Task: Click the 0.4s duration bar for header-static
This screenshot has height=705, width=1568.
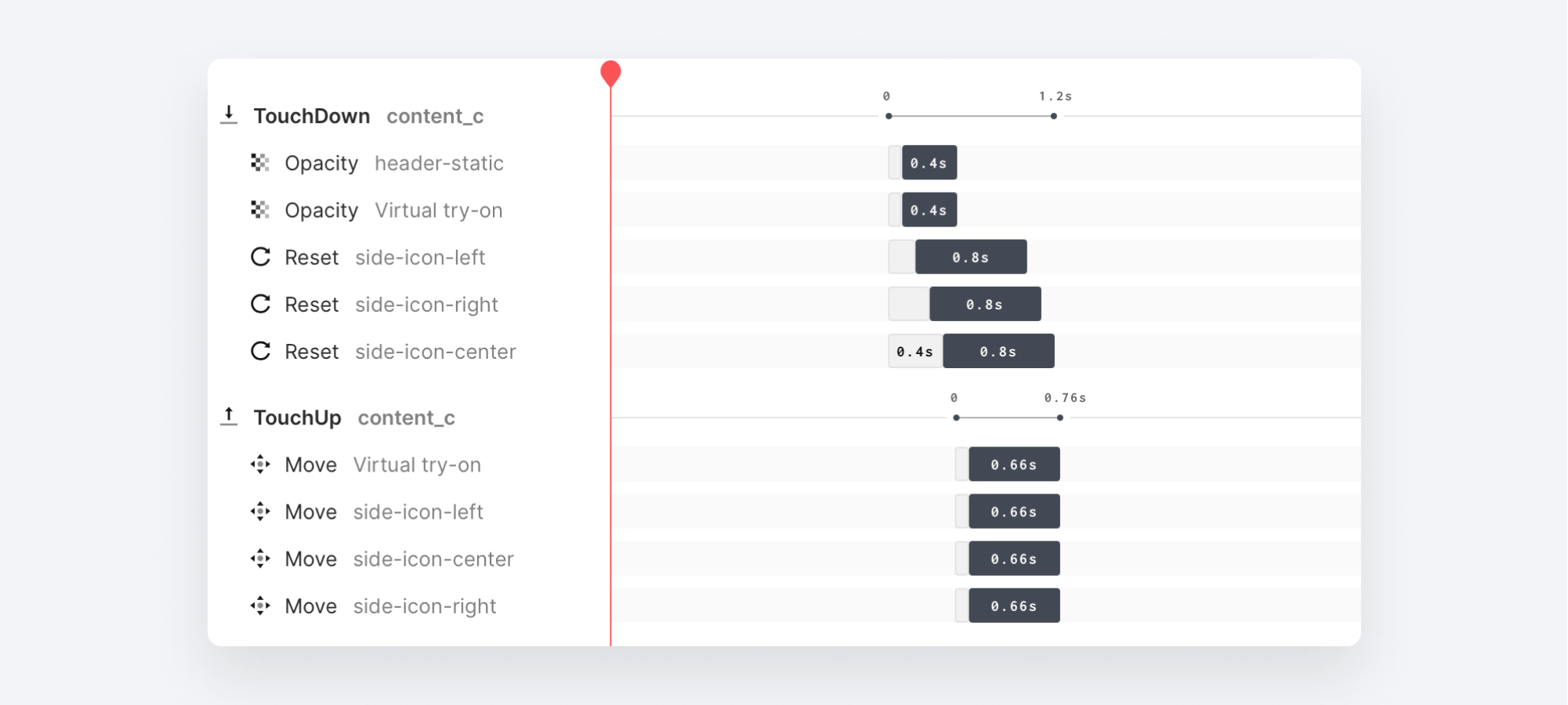Action: pyautogui.click(x=929, y=163)
